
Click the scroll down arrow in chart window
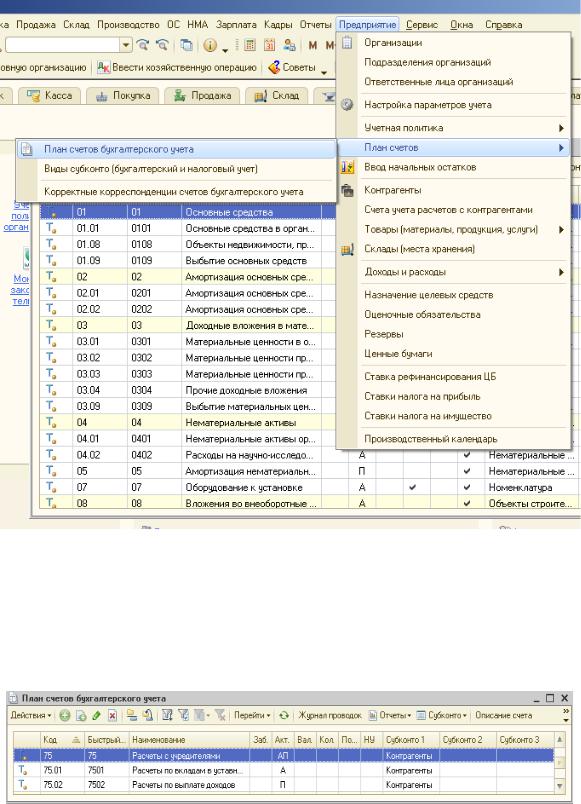(x=559, y=786)
